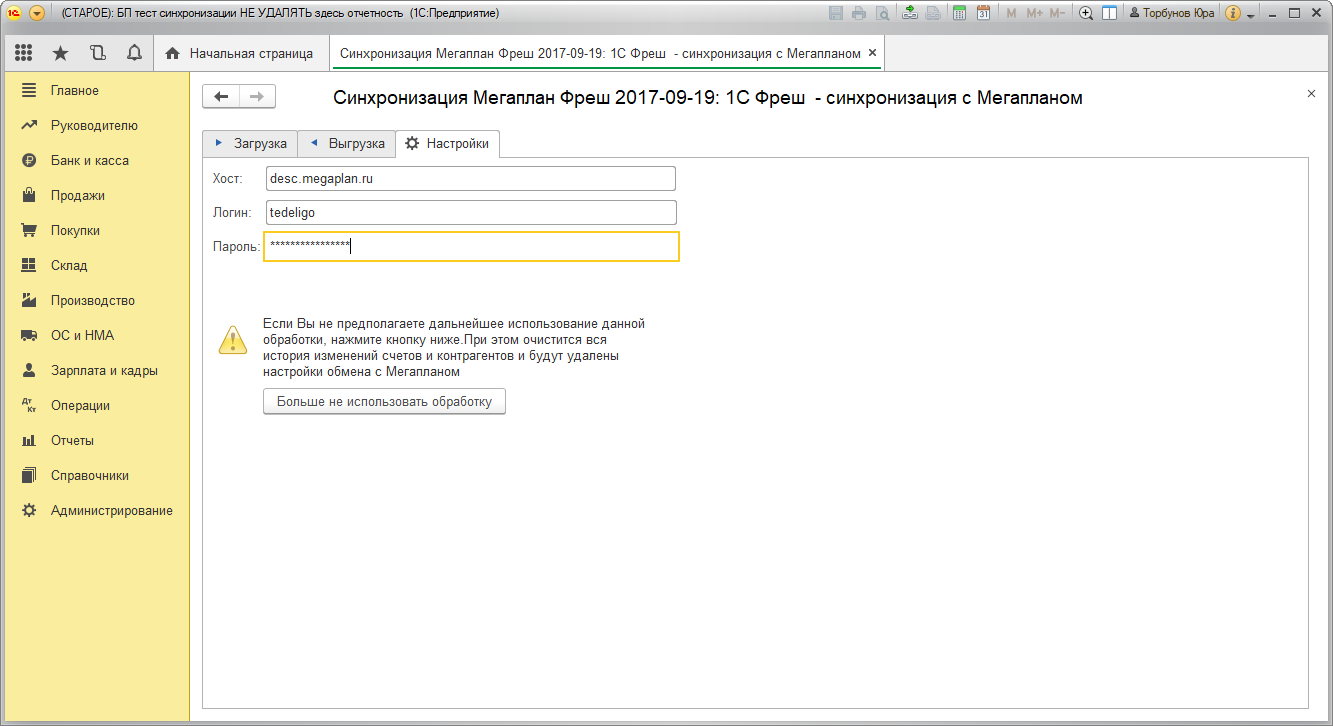Open Favorites star icon
The height and width of the screenshot is (726, 1333).
point(60,53)
